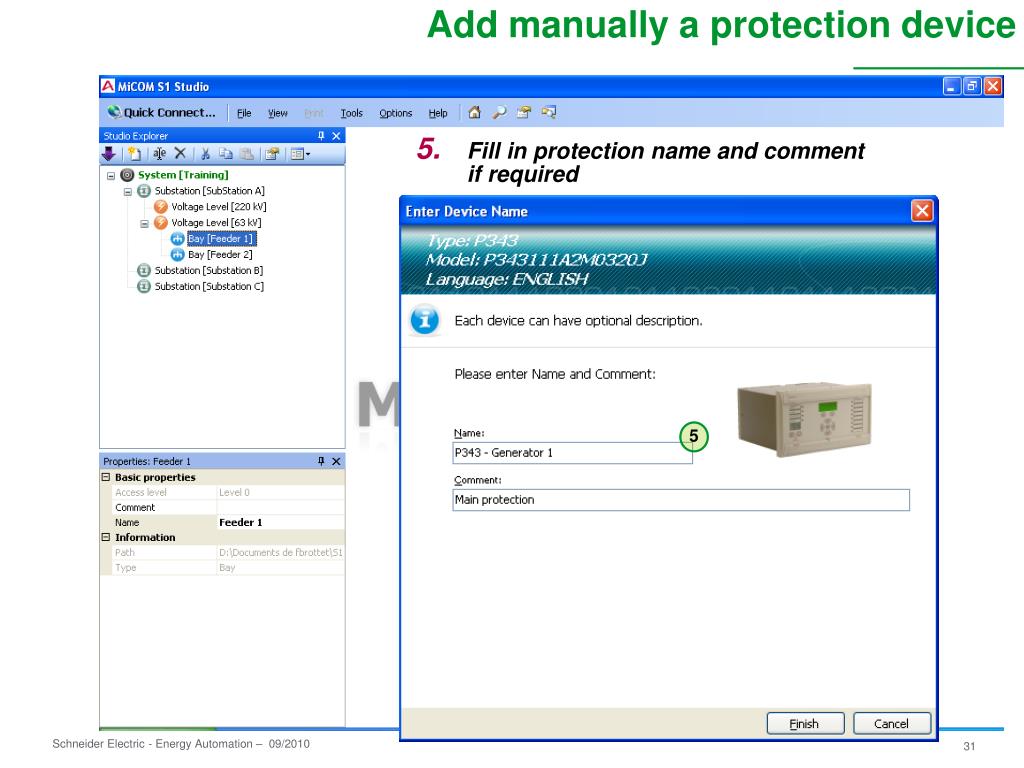The image size is (1024, 768).
Task: Click the relay device thumbnail image
Action: pos(804,419)
